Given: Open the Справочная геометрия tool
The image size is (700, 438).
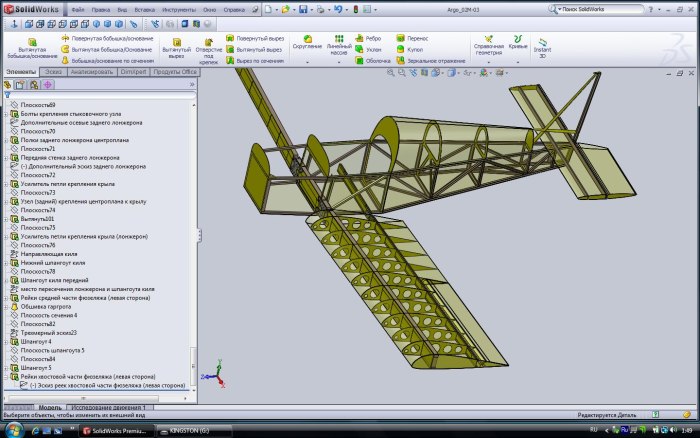Looking at the screenshot, I should pyautogui.click(x=488, y=38).
